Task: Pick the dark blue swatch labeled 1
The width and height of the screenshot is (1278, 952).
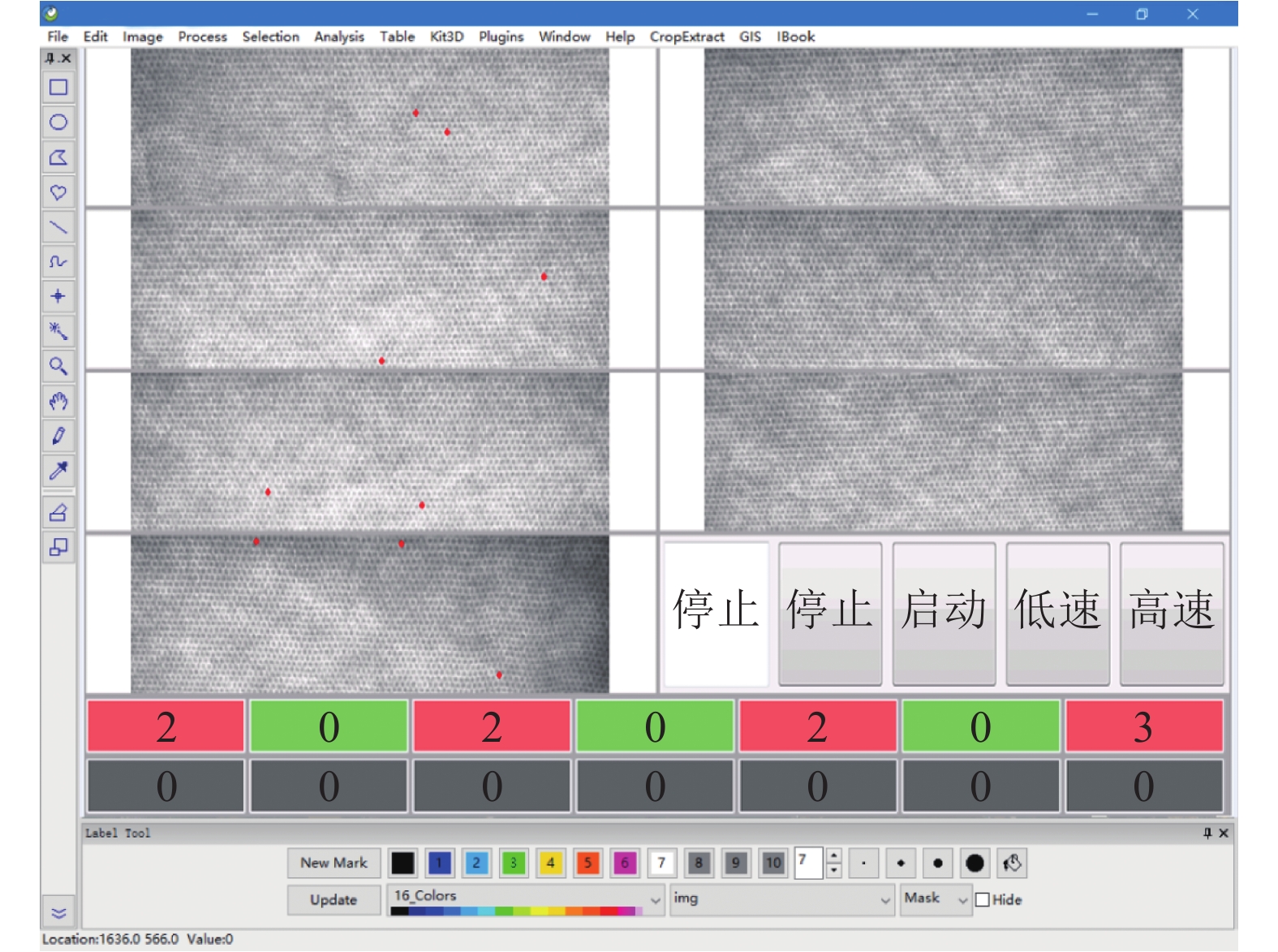Action: pos(439,863)
